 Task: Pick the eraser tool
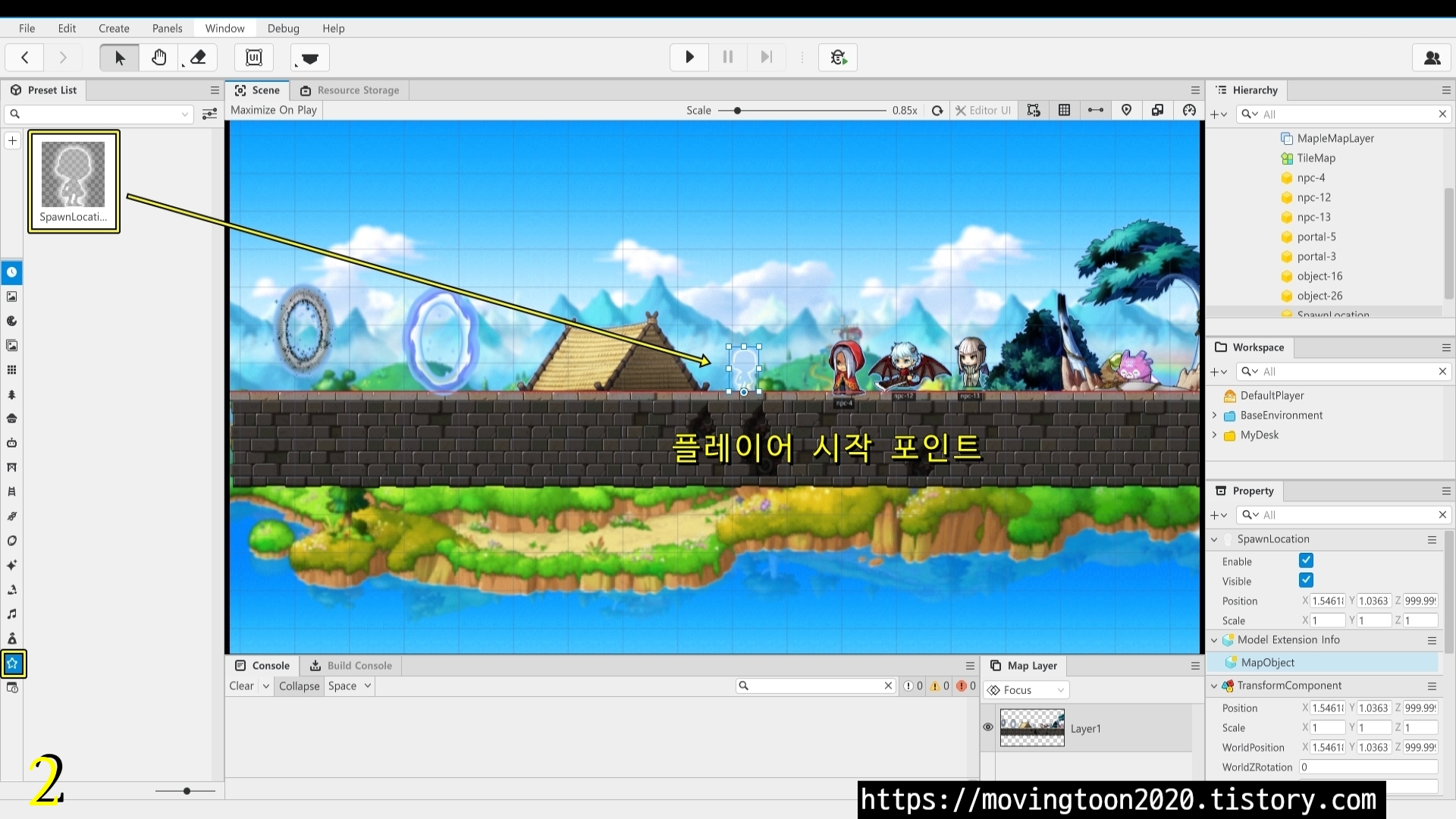pyautogui.click(x=198, y=58)
